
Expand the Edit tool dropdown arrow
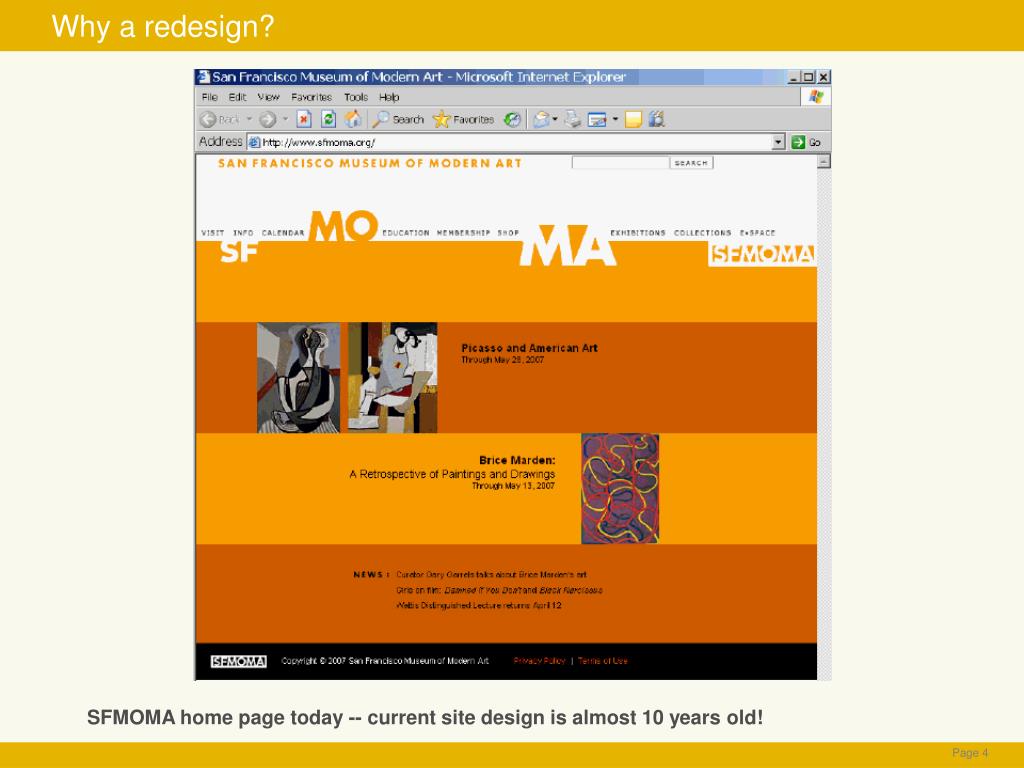[615, 120]
